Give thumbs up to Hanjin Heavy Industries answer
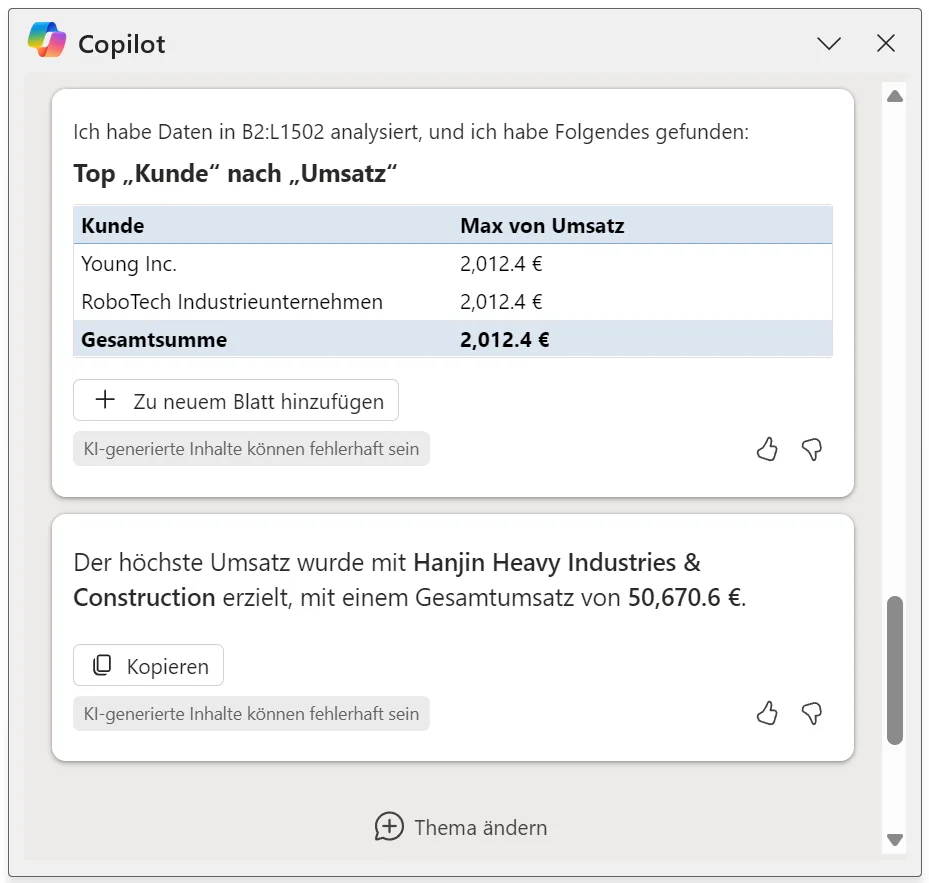Screen dimensions: 929x883 point(767,713)
